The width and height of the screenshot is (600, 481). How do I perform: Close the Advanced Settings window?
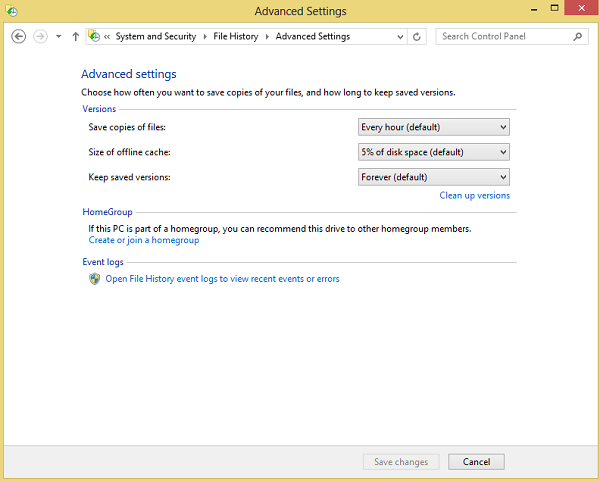click(582, 8)
